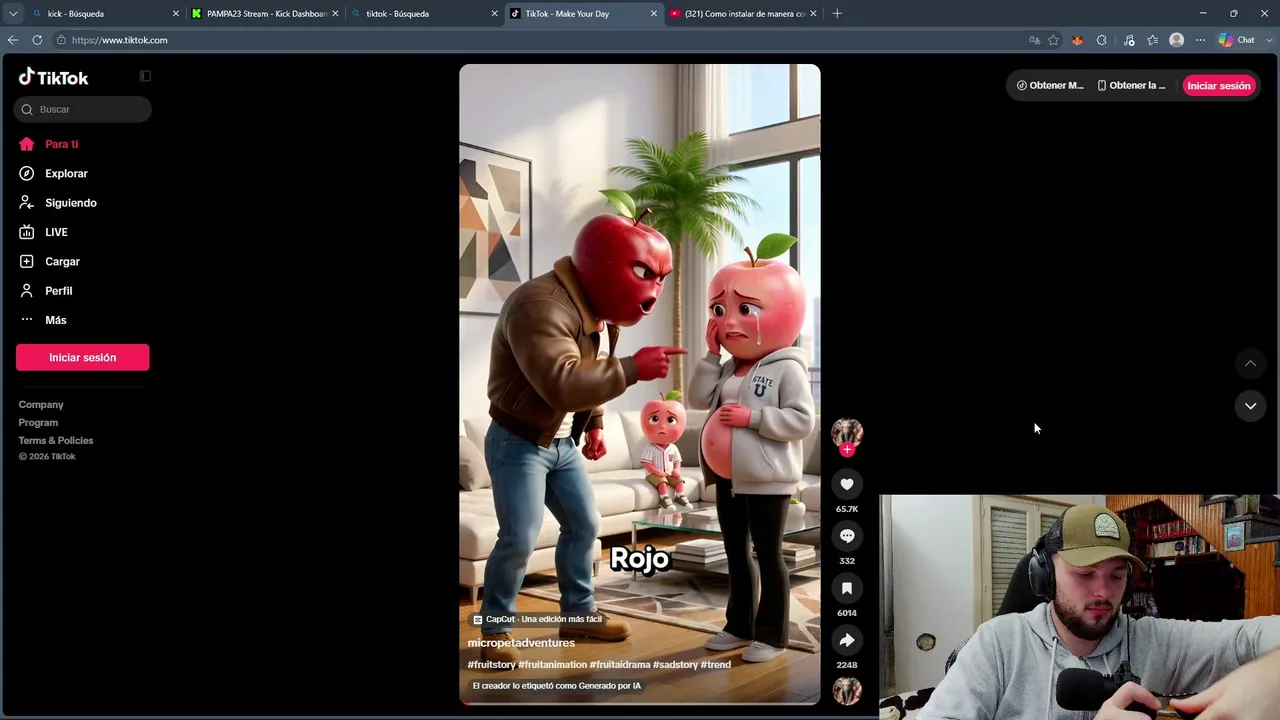
Task: View site information lock icon
Action: coord(61,40)
